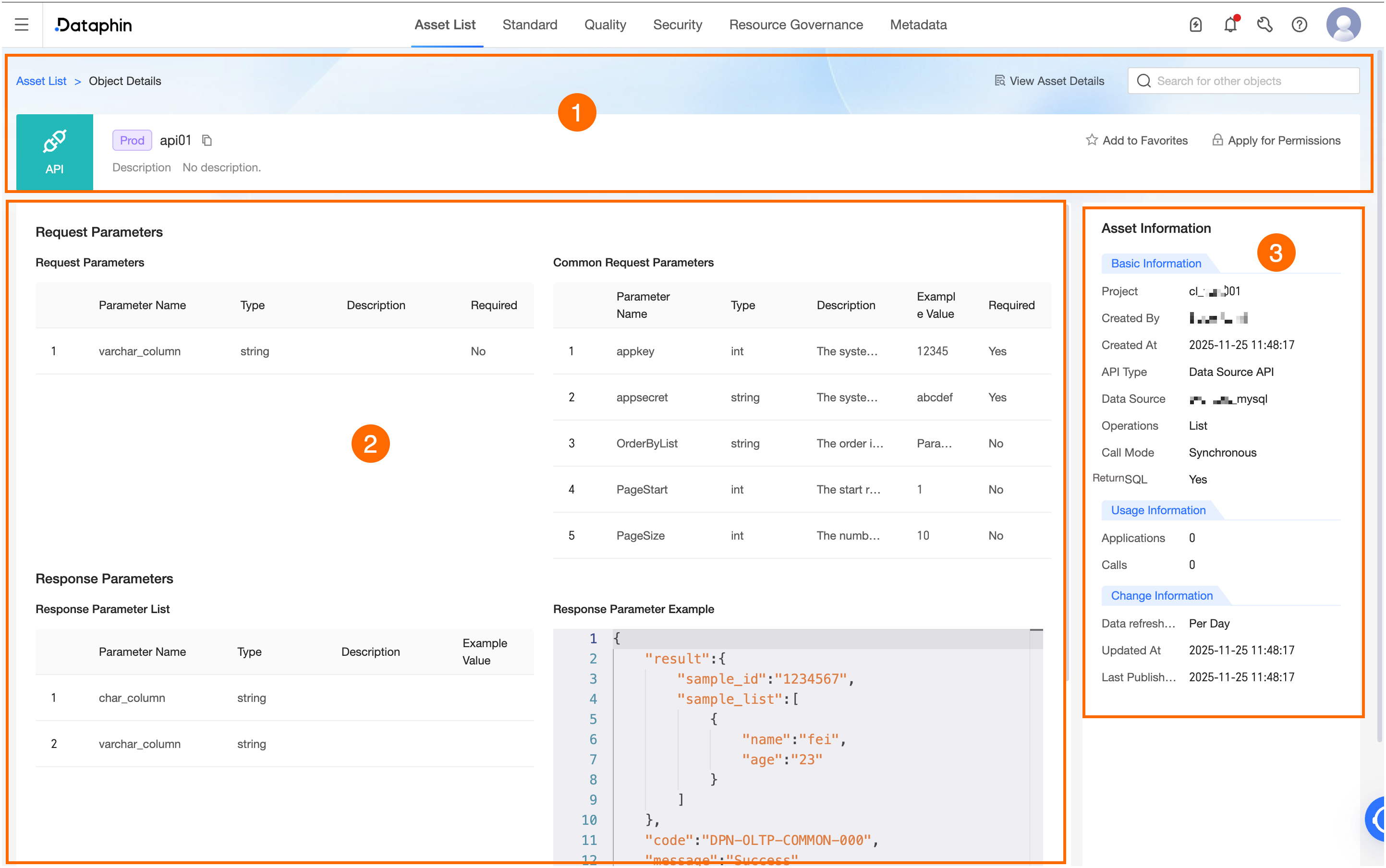Open the notifications bell

(1230, 24)
